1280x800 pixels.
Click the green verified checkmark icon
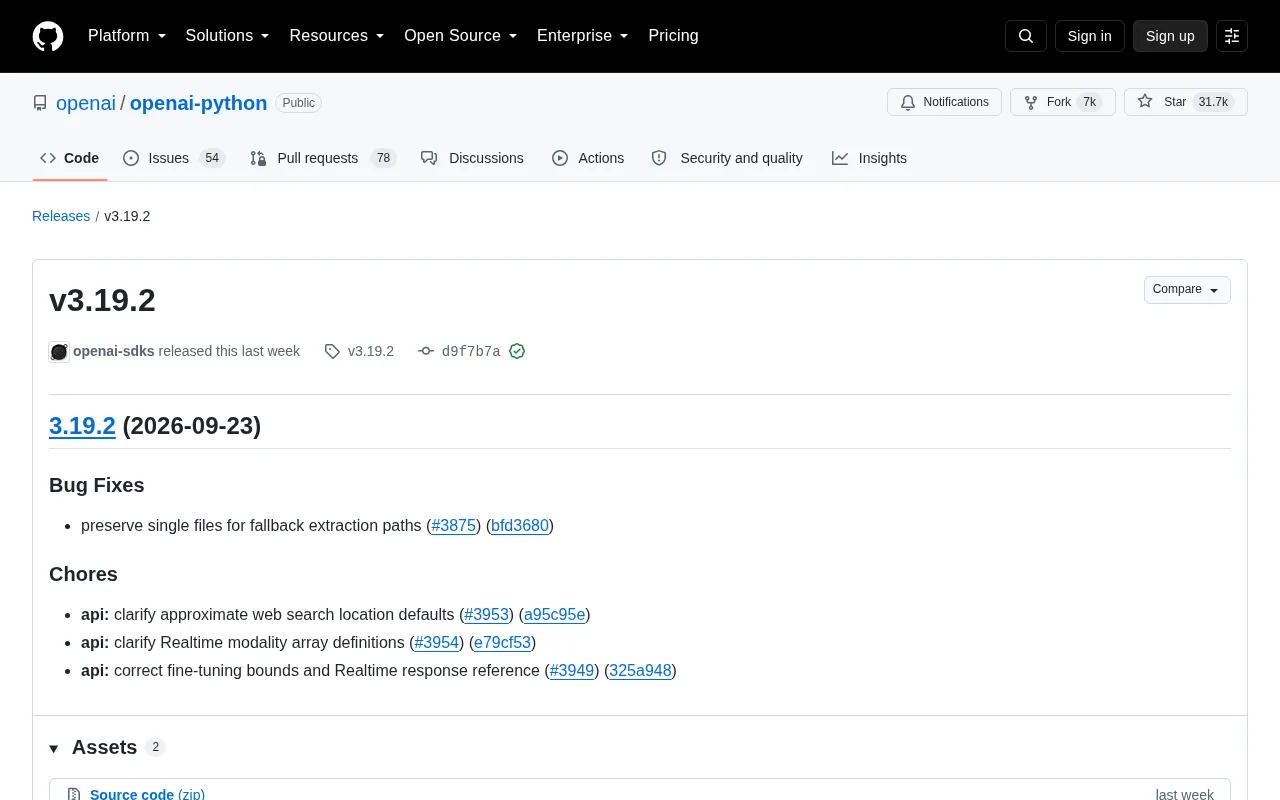(x=517, y=351)
